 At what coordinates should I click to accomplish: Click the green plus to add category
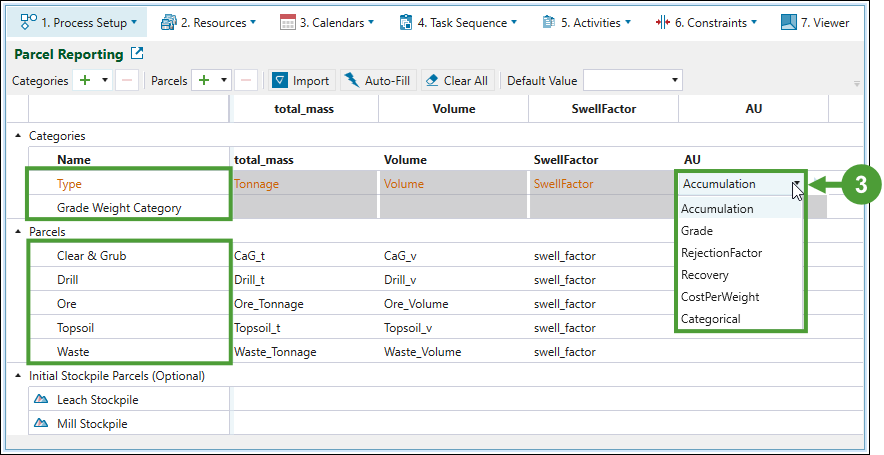tap(85, 81)
